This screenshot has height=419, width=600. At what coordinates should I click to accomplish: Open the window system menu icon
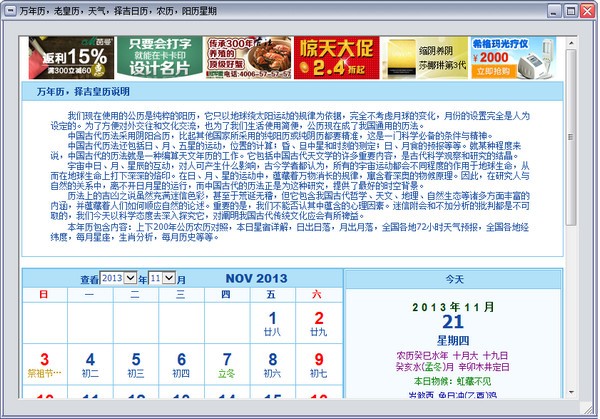[x=10, y=11]
